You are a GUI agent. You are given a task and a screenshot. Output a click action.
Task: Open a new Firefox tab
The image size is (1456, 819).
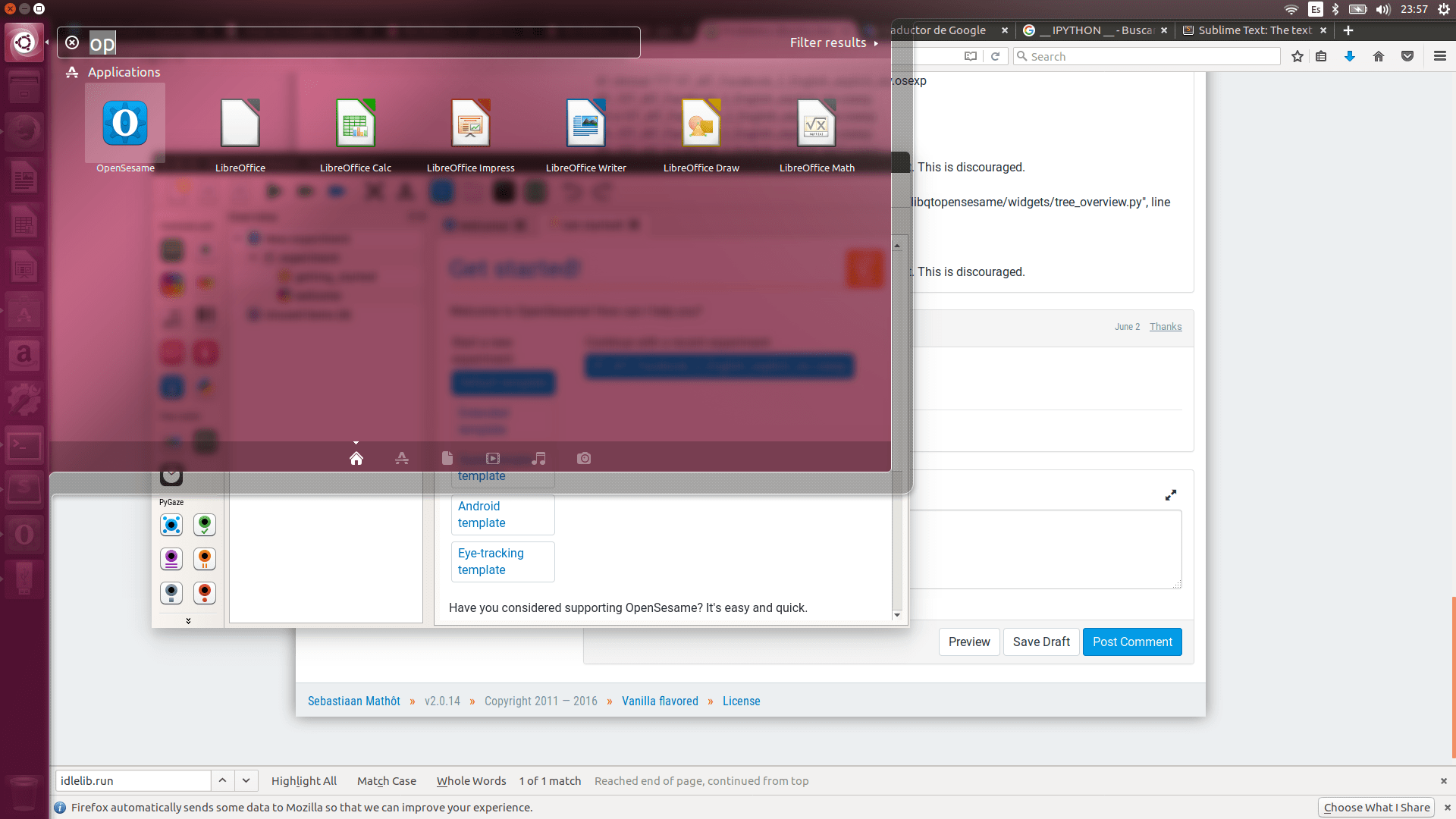tap(1348, 30)
